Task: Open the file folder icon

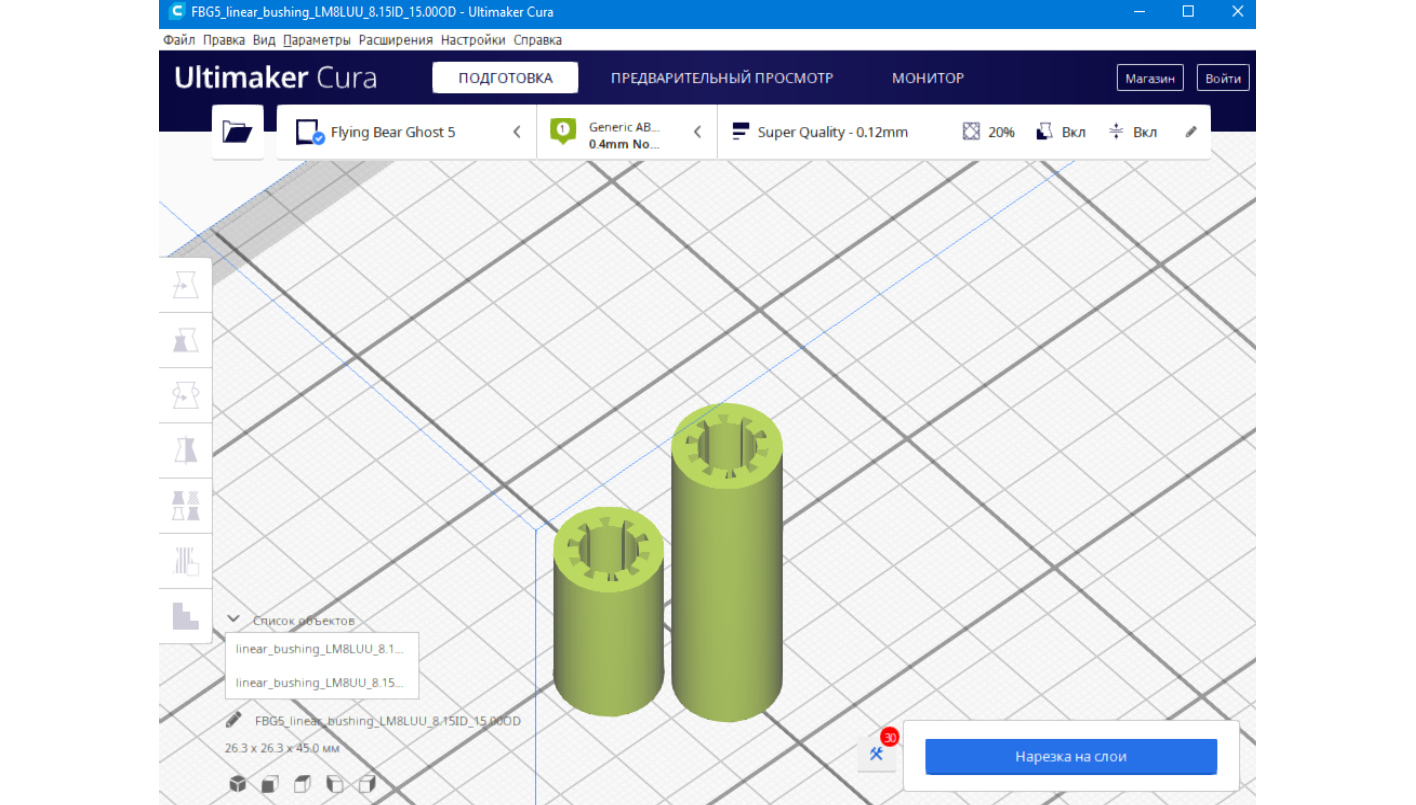Action: coord(237,131)
